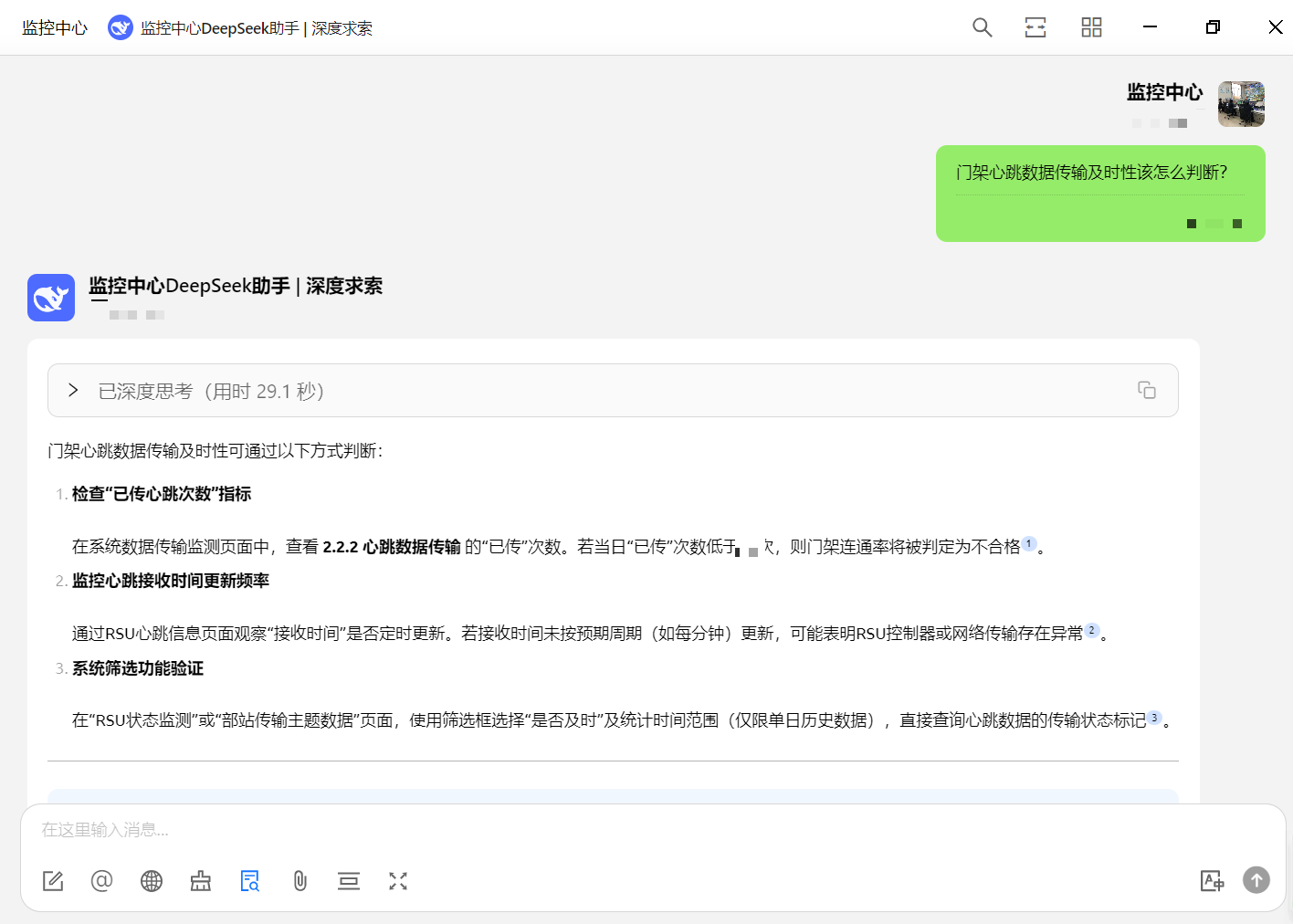This screenshot has height=924, width=1293.
Task: Click the DeepSeek assistant avatar beside the reply
Action: 51,298
